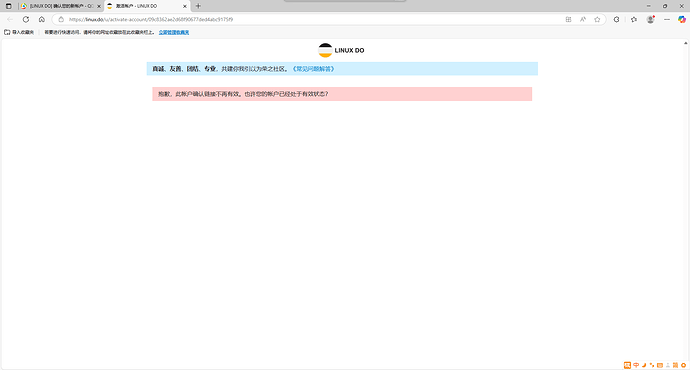
Task: Click the browser refresh icon
Action: coord(26,19)
